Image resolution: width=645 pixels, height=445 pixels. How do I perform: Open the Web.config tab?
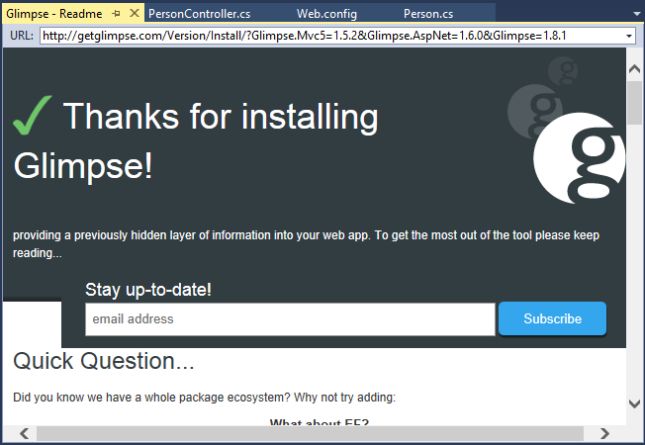click(x=327, y=14)
